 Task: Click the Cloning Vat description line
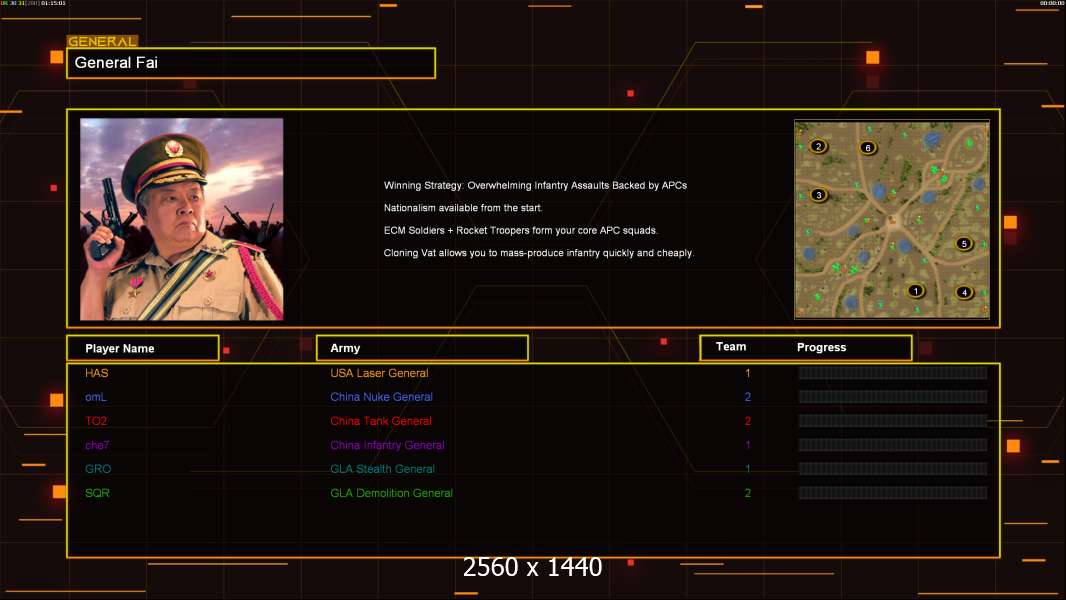pyautogui.click(x=538, y=253)
